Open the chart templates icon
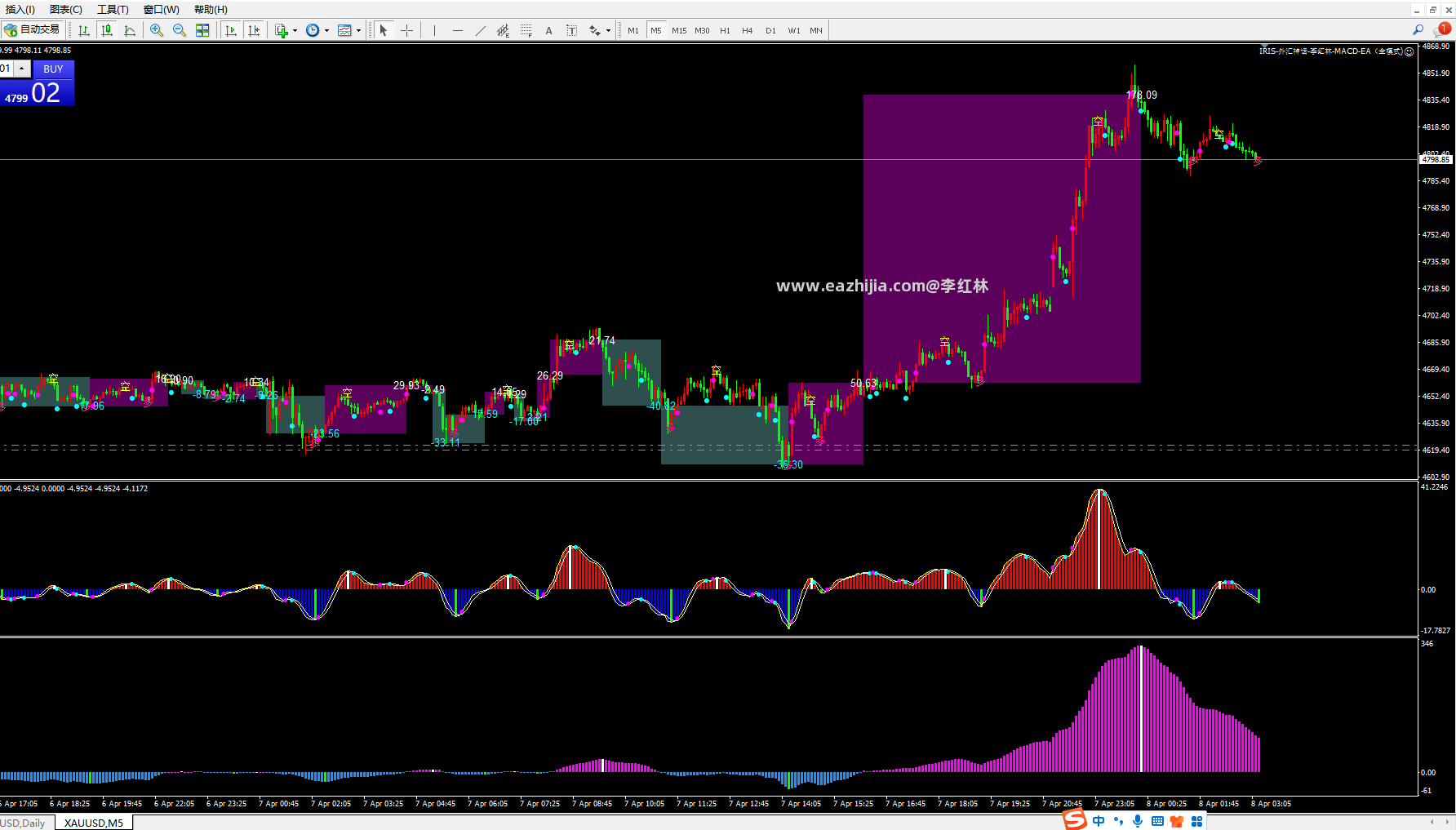The image size is (1456, 830). [345, 30]
